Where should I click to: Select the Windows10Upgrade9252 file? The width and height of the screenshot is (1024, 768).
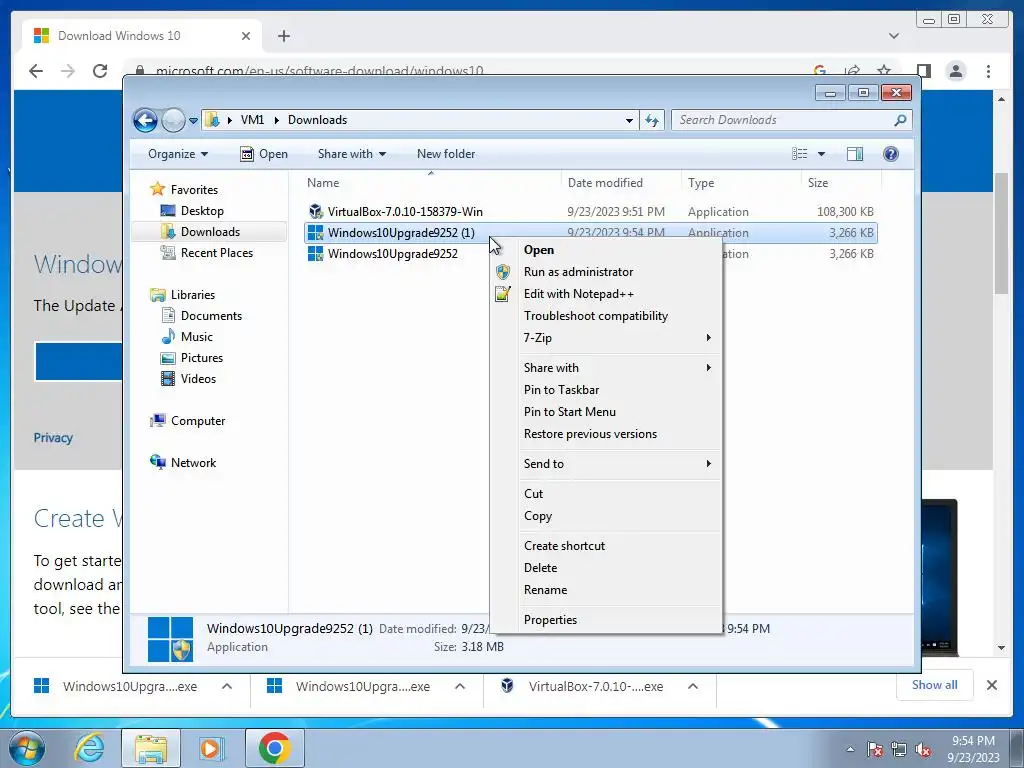click(x=392, y=253)
